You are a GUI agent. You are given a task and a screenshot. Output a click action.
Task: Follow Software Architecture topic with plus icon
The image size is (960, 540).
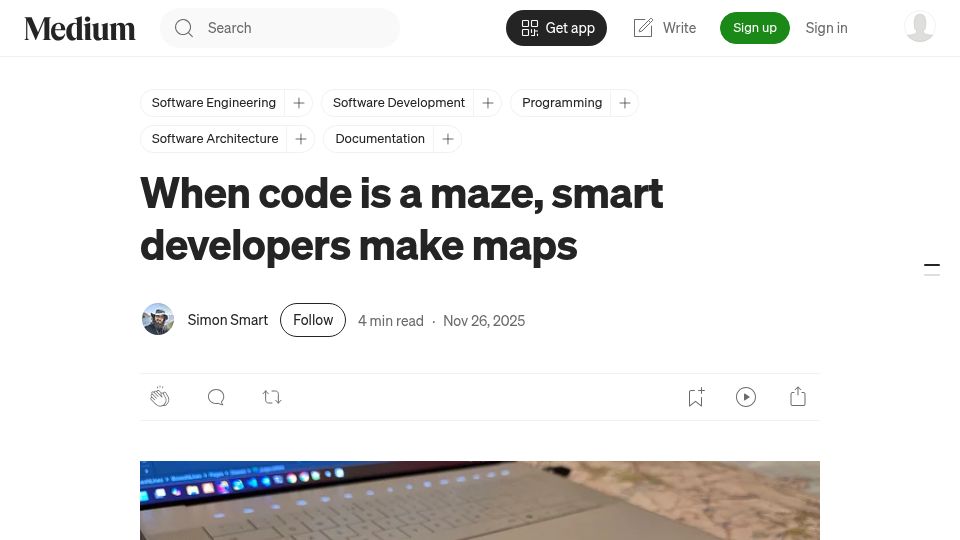point(301,139)
